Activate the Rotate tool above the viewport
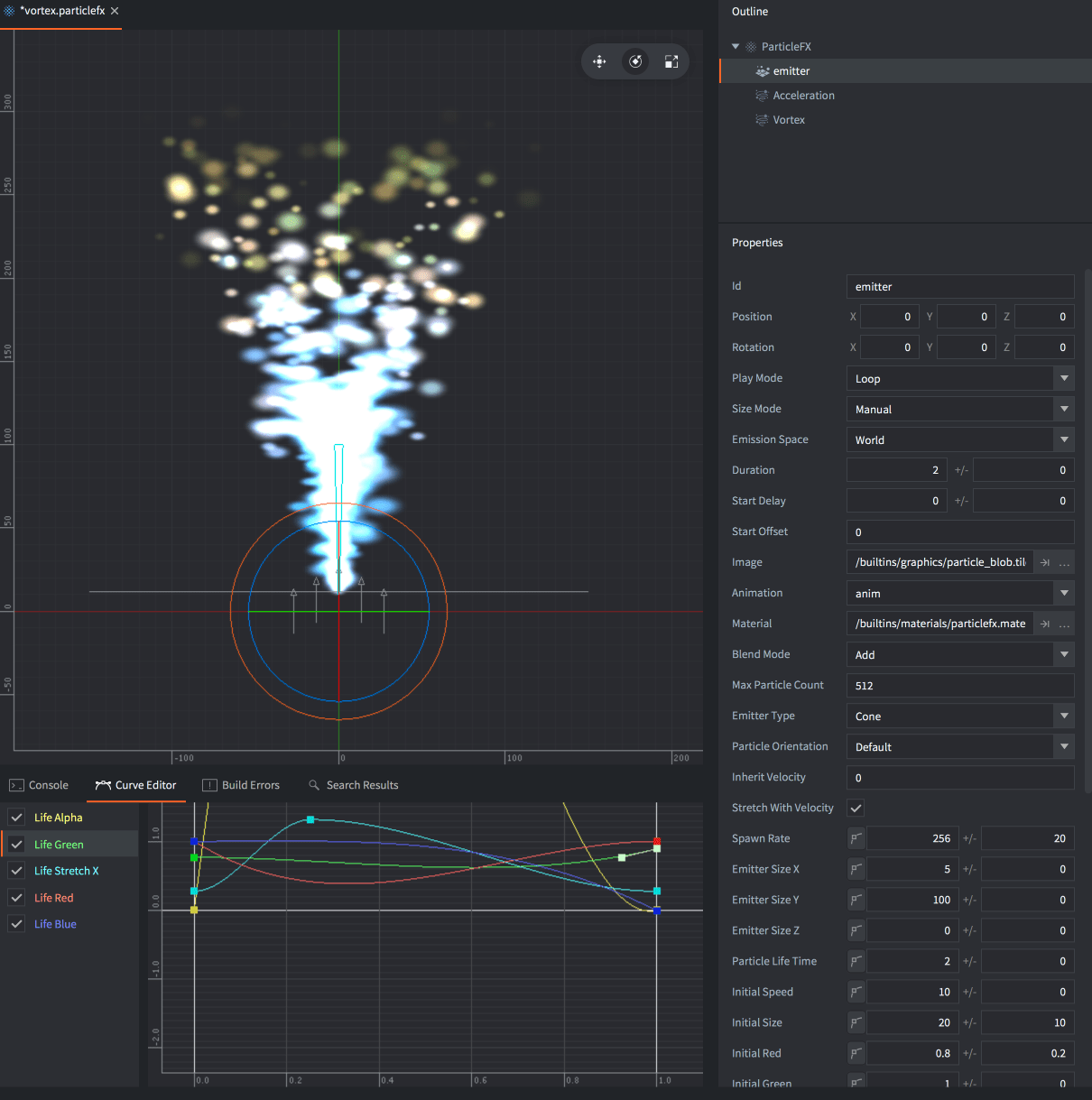The height and width of the screenshot is (1100, 1092). [635, 61]
